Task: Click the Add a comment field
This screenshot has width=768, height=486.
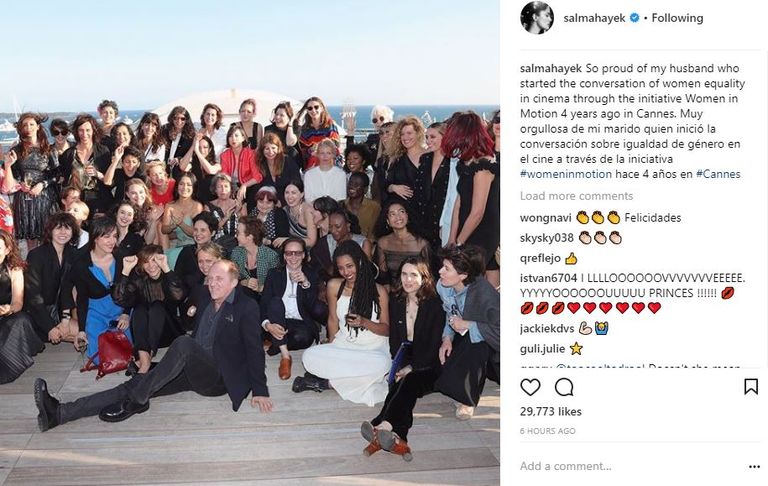Action: pyautogui.click(x=629, y=466)
